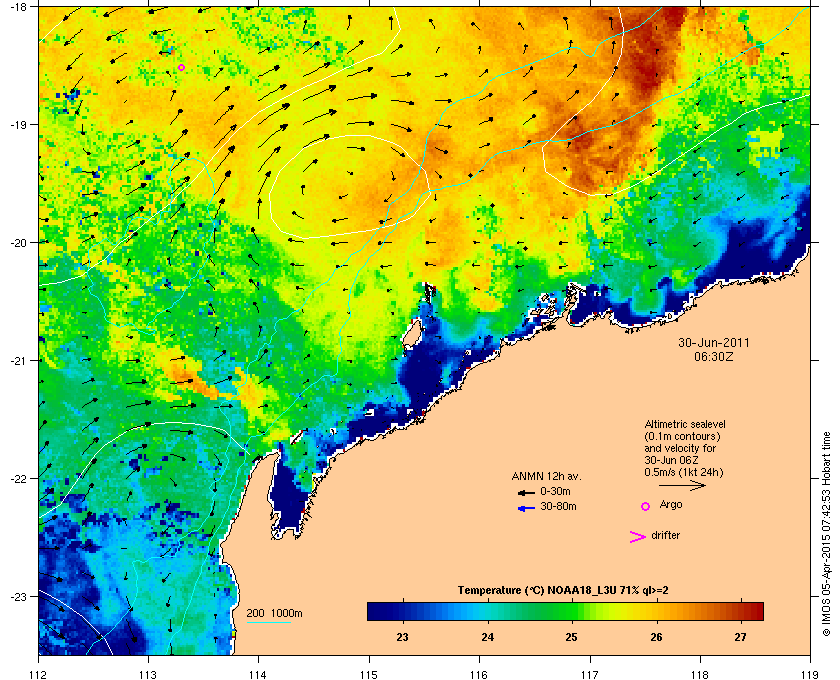The image size is (840, 680).
Task: Click the temperature color bar
Action: (x=565, y=611)
